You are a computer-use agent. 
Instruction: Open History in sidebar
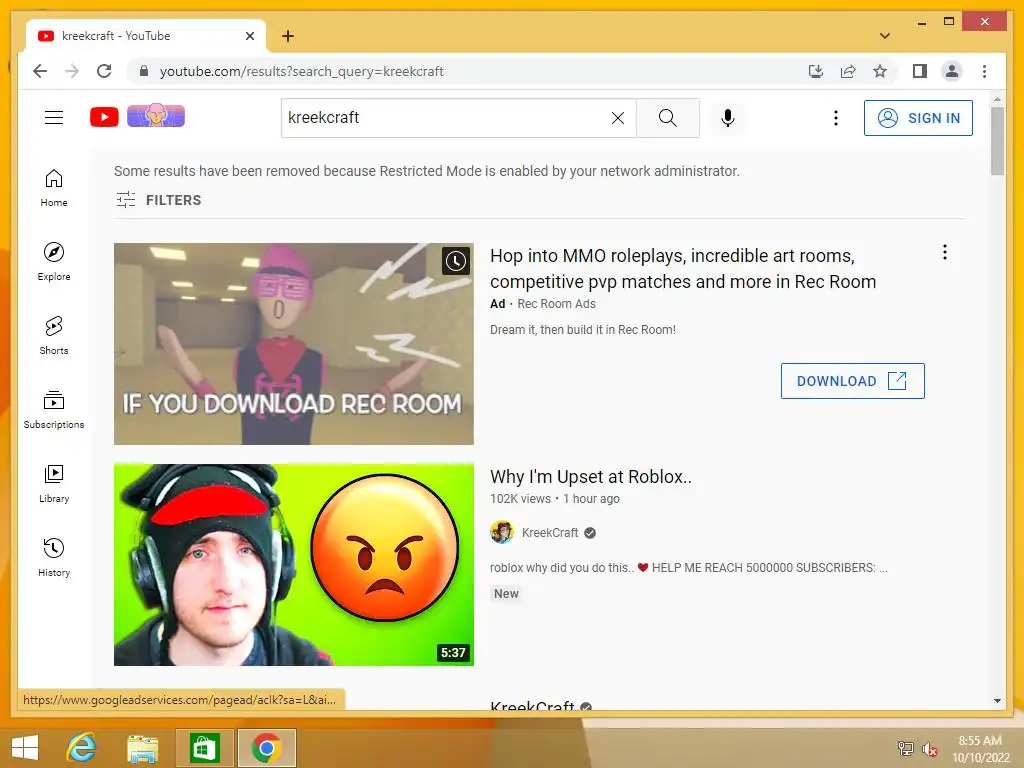(x=54, y=557)
